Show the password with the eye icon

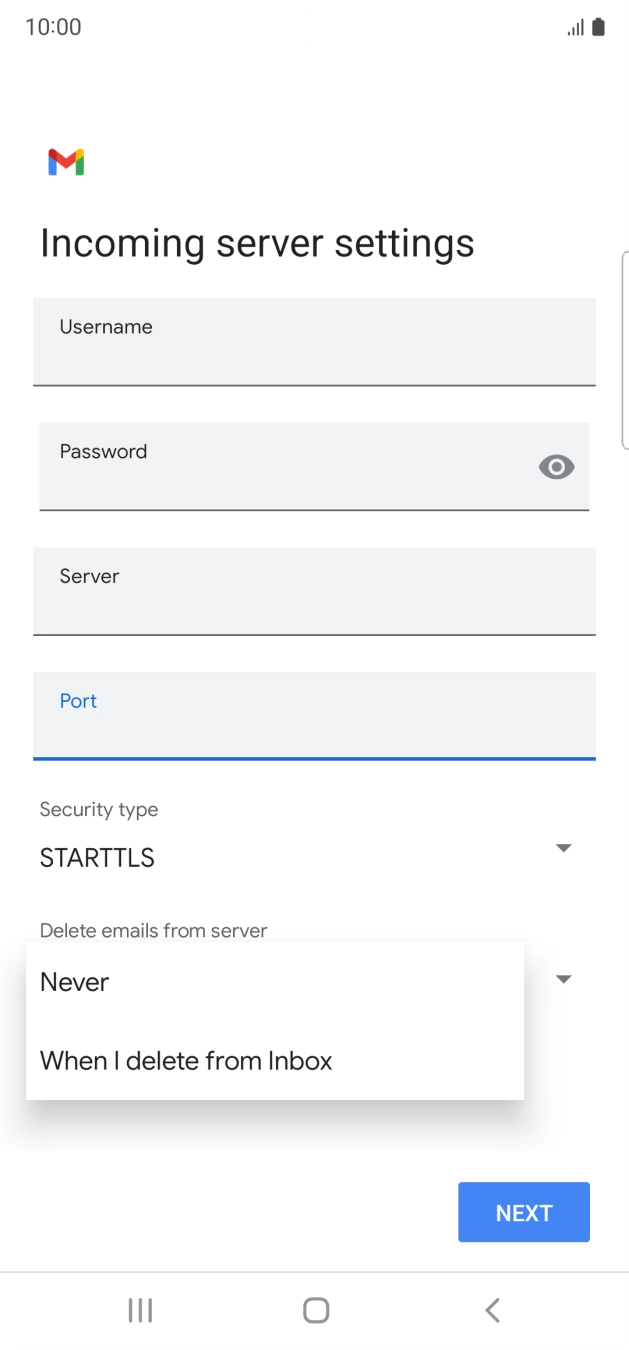point(556,467)
